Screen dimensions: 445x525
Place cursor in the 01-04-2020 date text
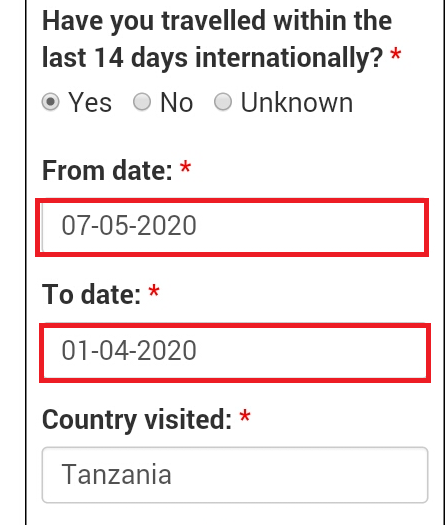click(129, 350)
